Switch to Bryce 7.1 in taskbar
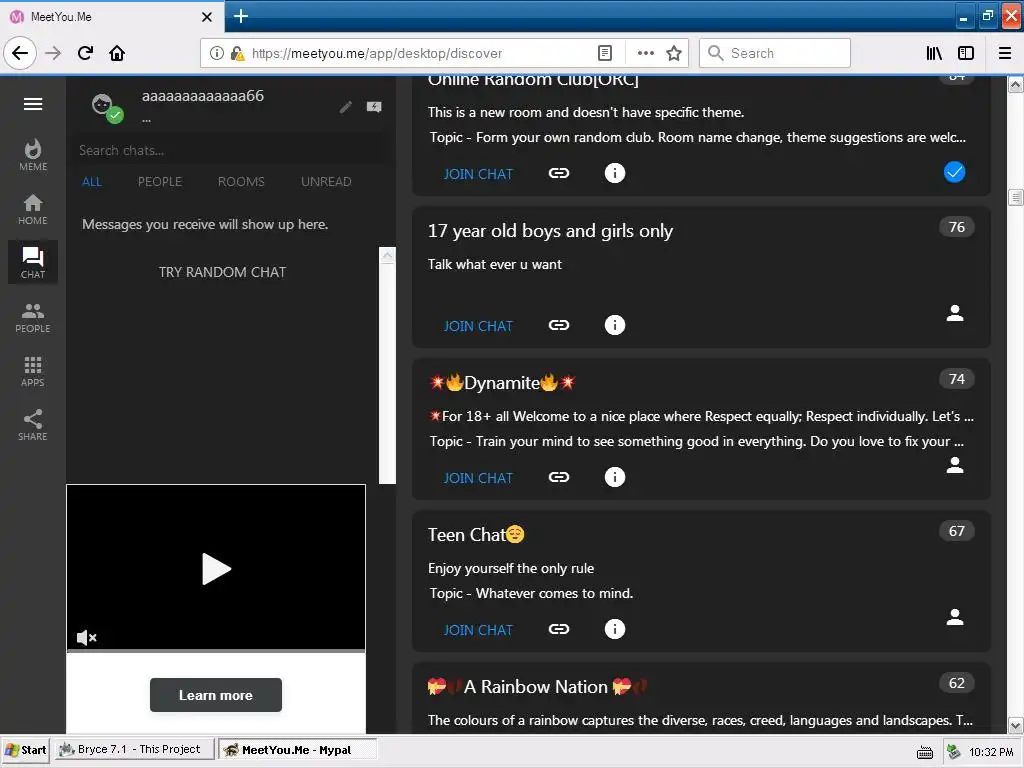This screenshot has width=1024, height=768. click(133, 750)
